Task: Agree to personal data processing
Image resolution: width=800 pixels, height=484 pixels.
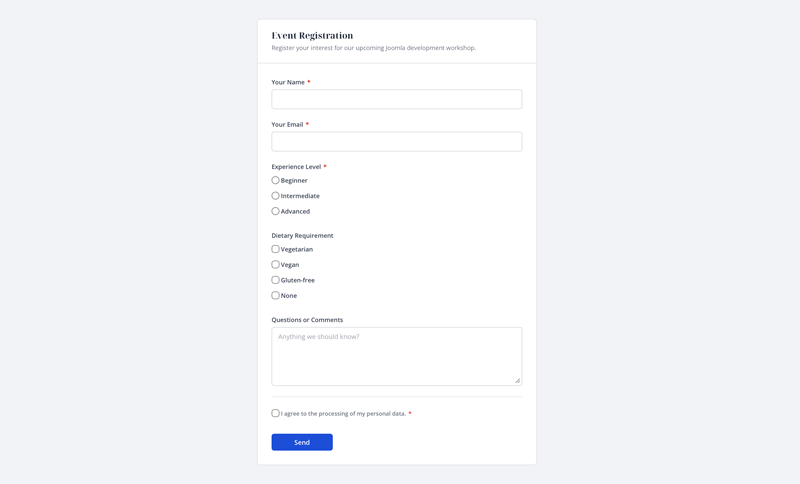Action: point(276,413)
